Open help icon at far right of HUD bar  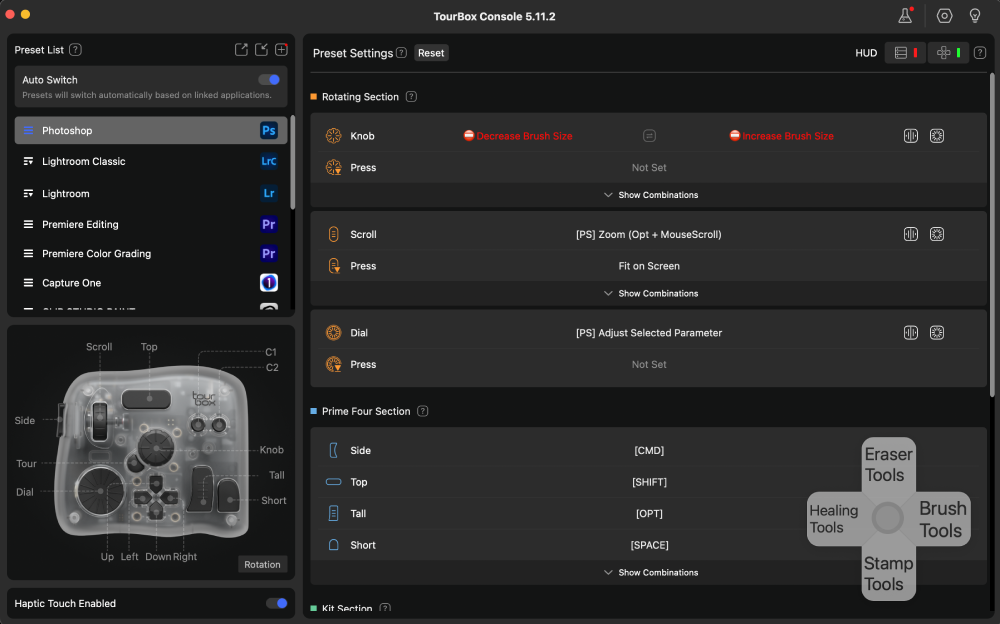(980, 53)
